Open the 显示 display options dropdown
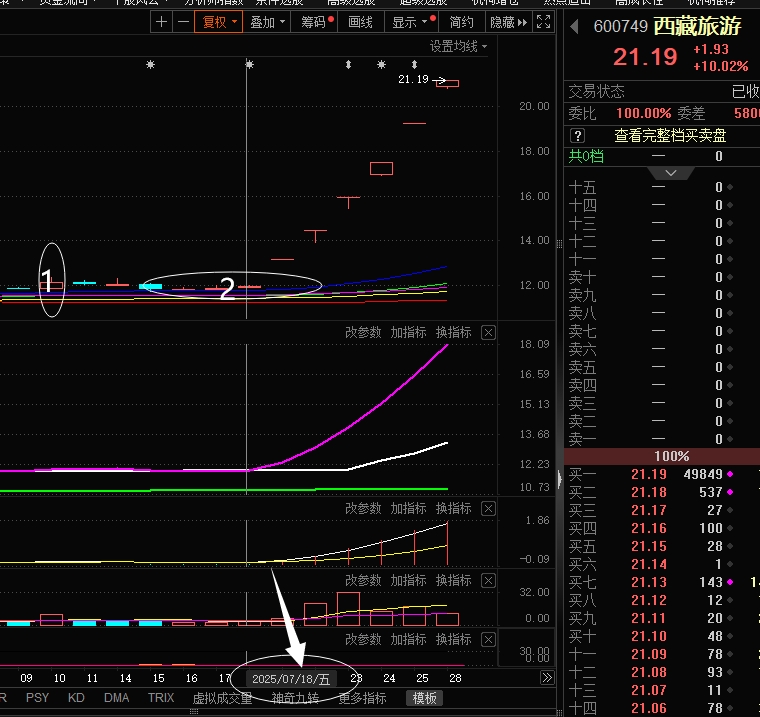 point(412,22)
